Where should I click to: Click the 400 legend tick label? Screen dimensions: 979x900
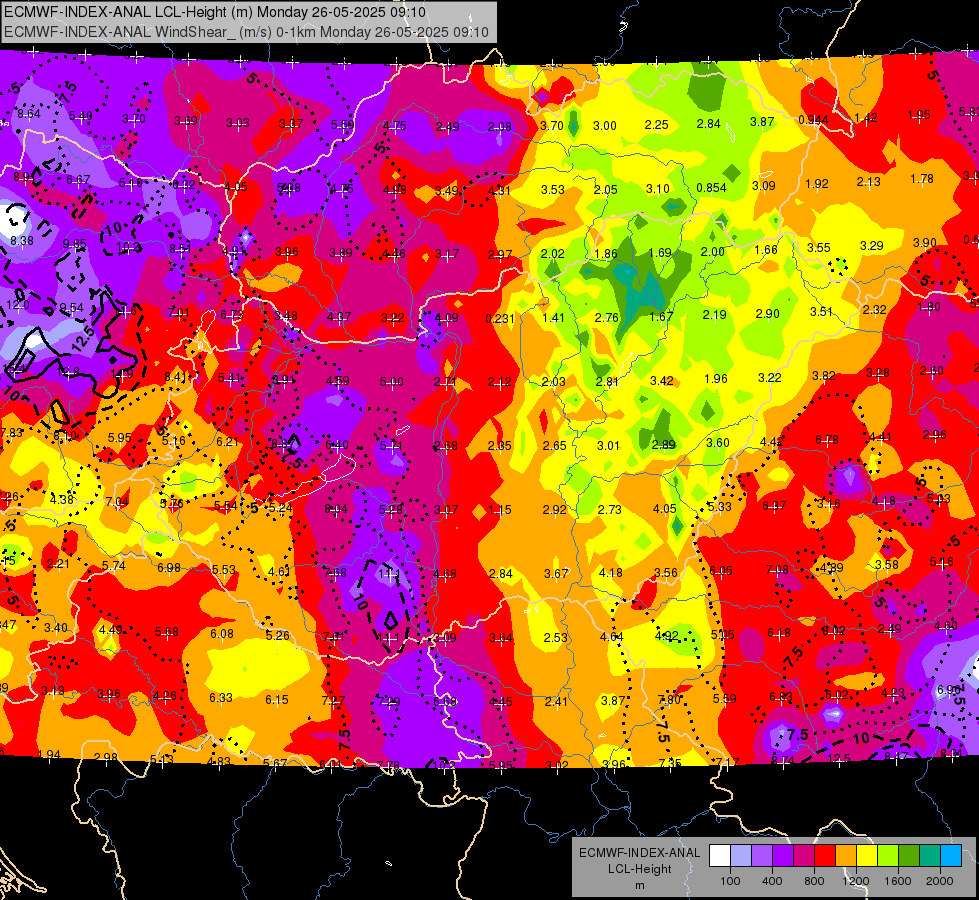(772, 881)
